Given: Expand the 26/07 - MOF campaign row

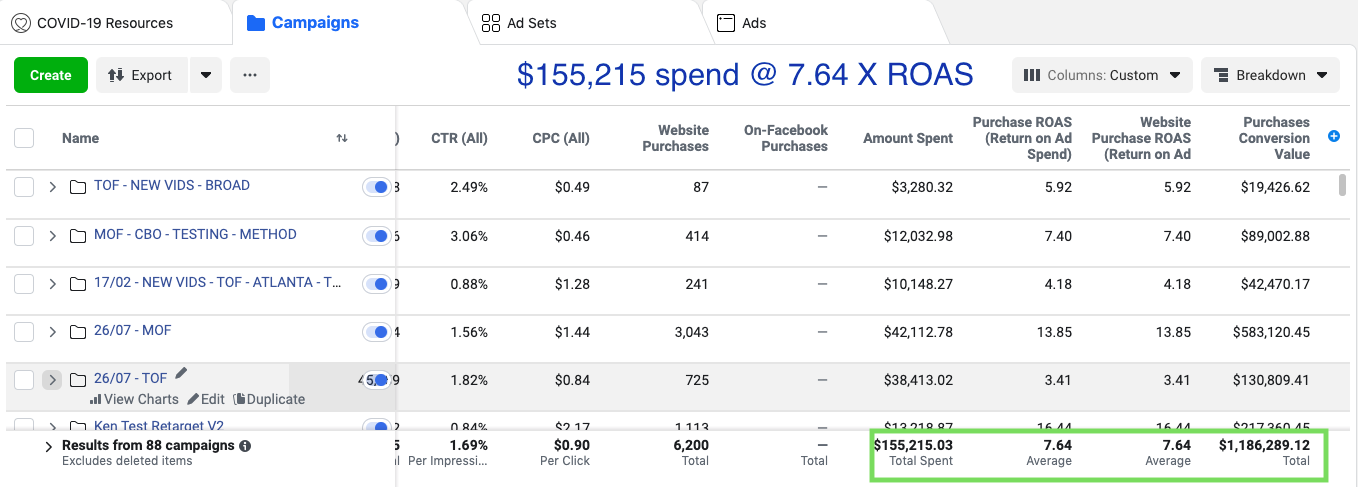Looking at the screenshot, I should pos(53,331).
